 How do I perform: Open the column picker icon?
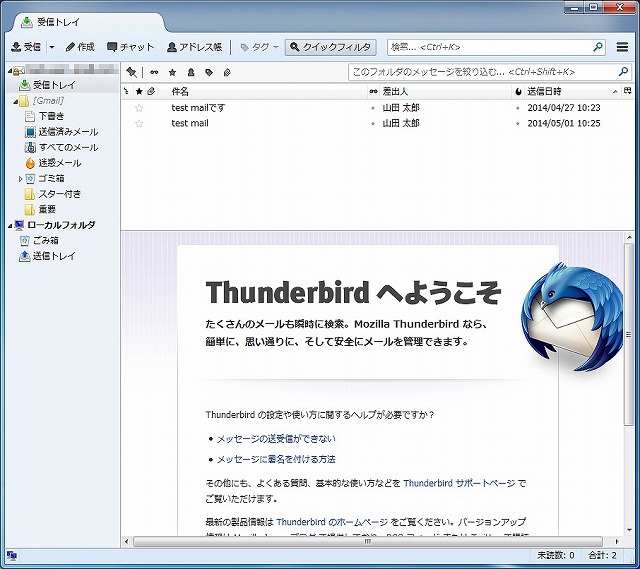628,91
